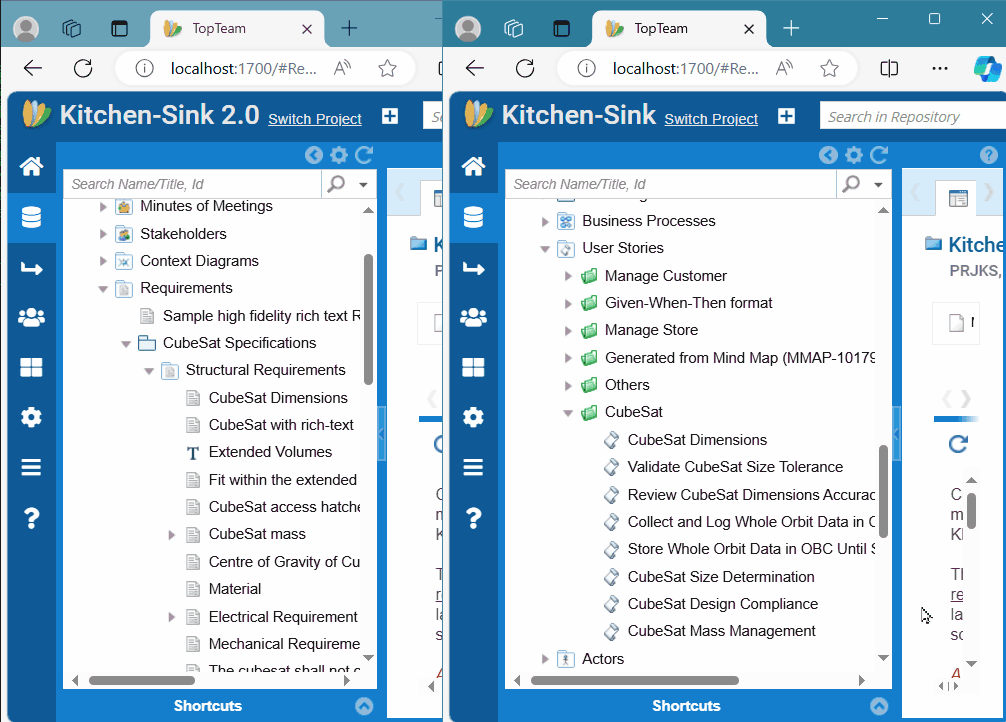Click Switch Project in the right Kitchen-Sink window
1006x722 pixels.
click(711, 119)
